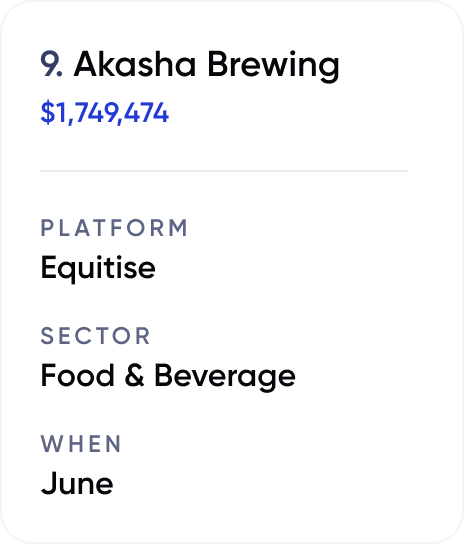Viewport: 464px width, 544px height.
Task: Click the word Beverage in the sector
Action: pyautogui.click(x=225, y=377)
